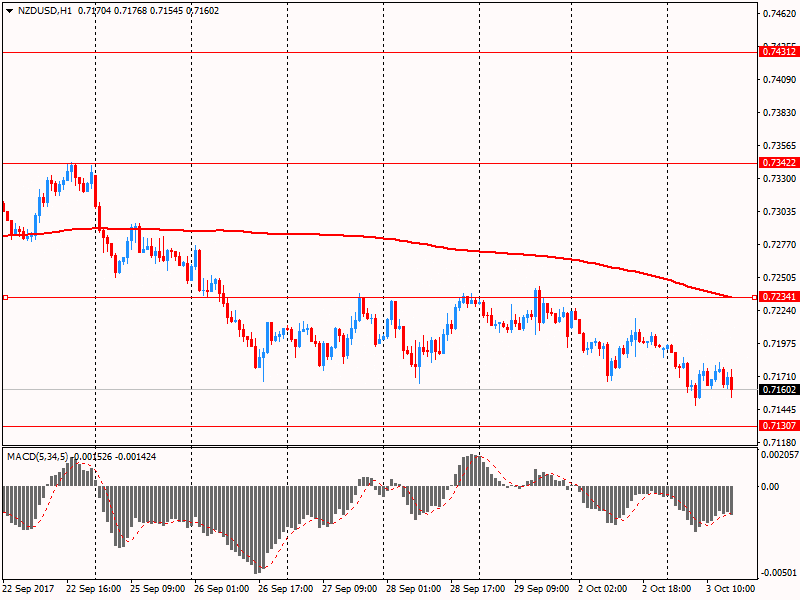Click the 3 Oct 10:00 time label
The image size is (800, 600).
730,588
